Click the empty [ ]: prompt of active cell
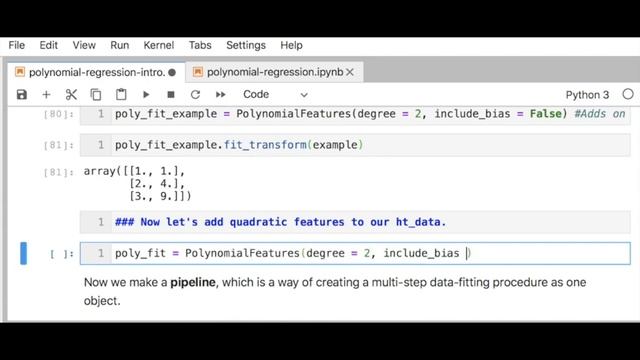Image resolution: width=640 pixels, height=360 pixels. [x=62, y=254]
